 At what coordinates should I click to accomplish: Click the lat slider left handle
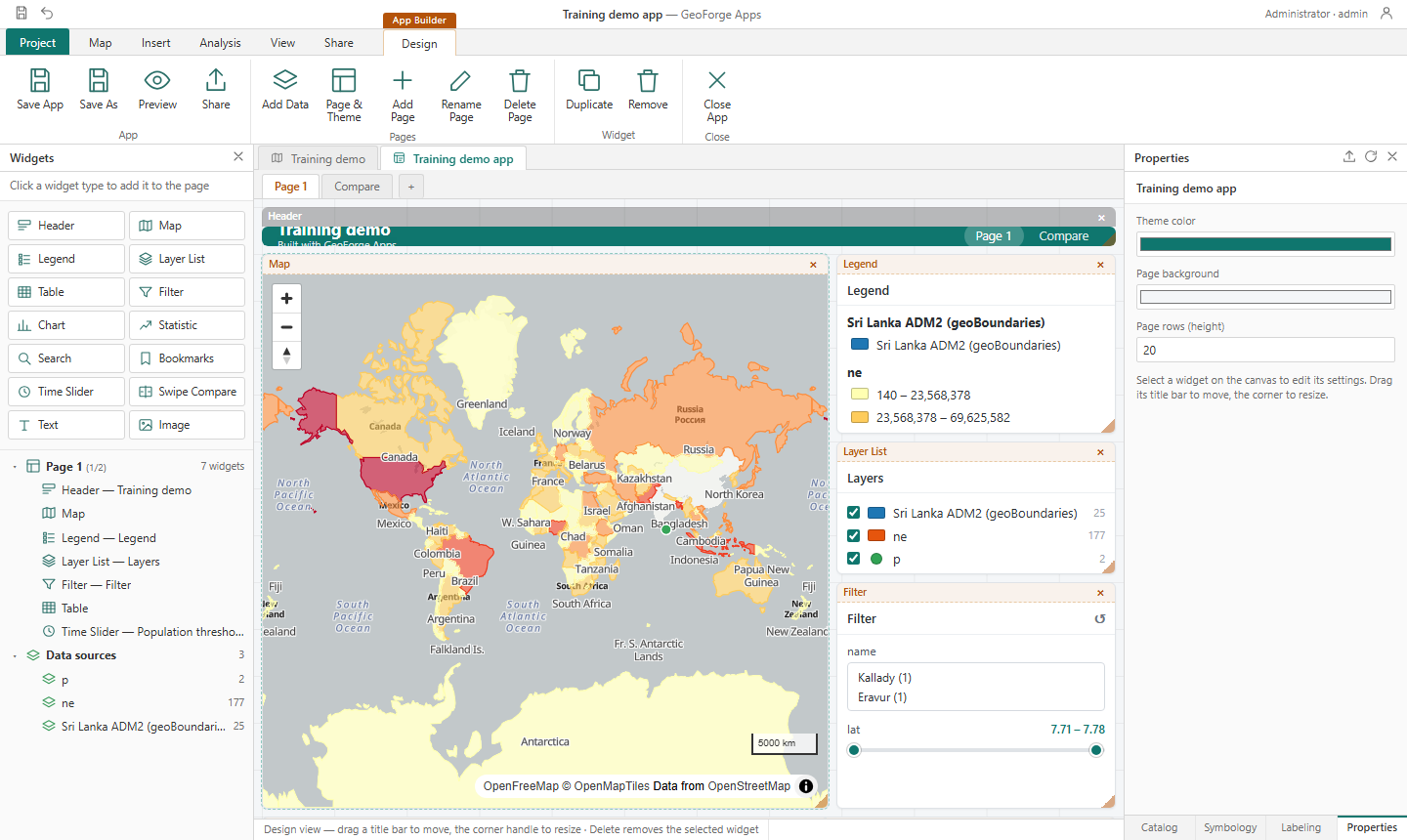tap(854, 750)
